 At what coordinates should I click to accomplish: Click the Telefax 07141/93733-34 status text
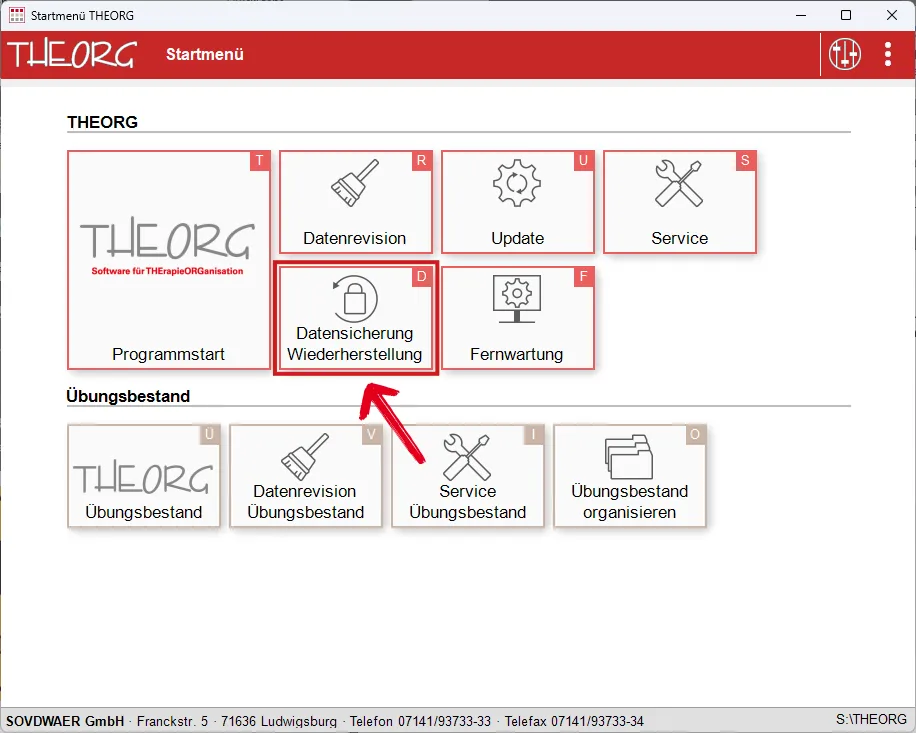pos(574,721)
